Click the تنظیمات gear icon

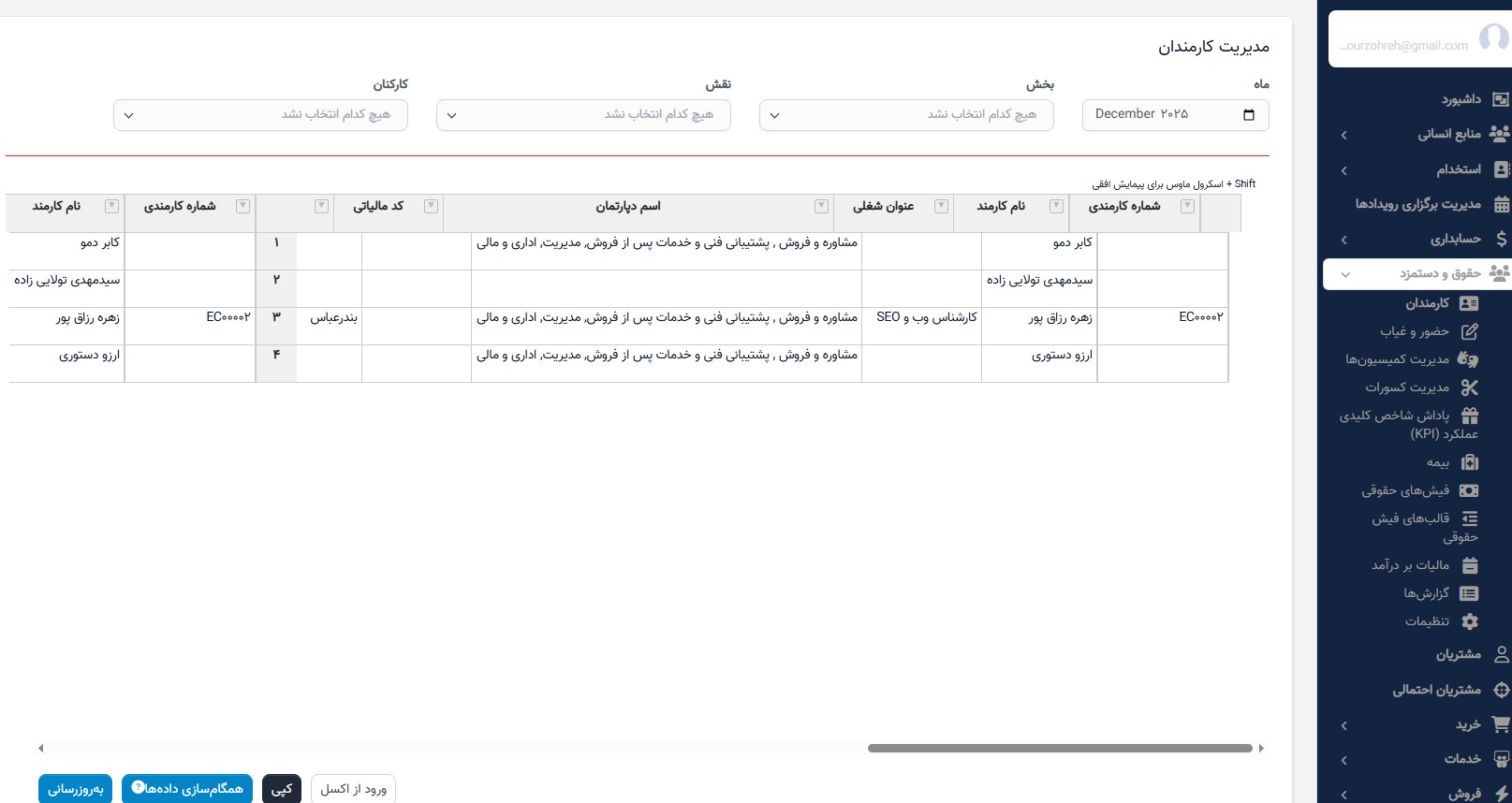point(1470,621)
